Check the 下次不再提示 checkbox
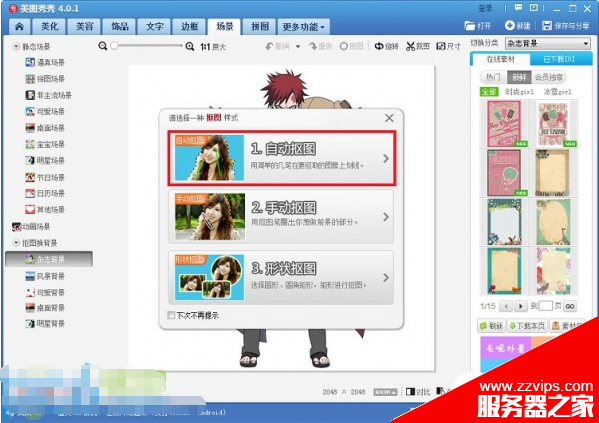This screenshot has width=599, height=423. 171,315
